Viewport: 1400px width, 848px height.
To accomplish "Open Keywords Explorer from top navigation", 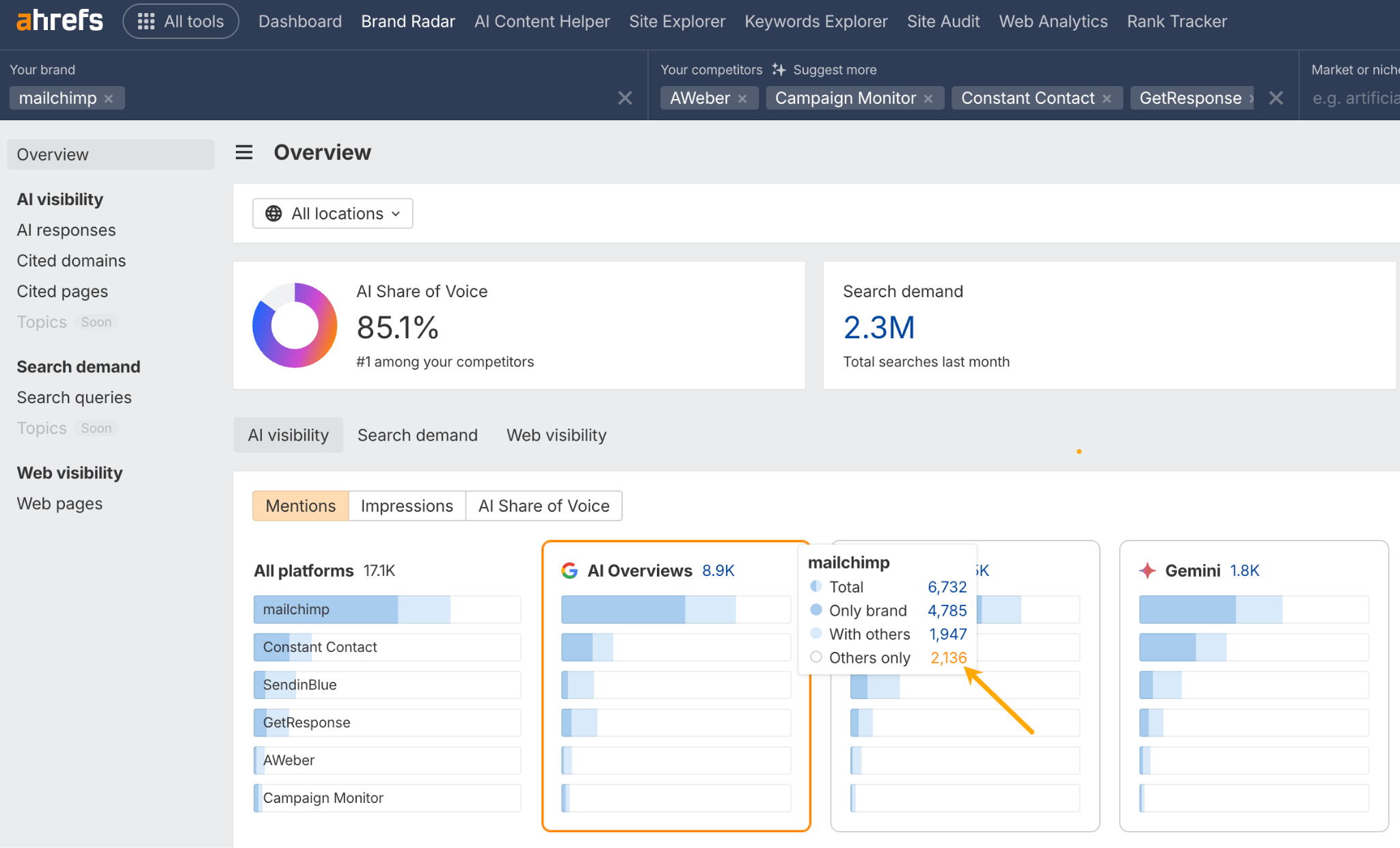I will [x=816, y=20].
